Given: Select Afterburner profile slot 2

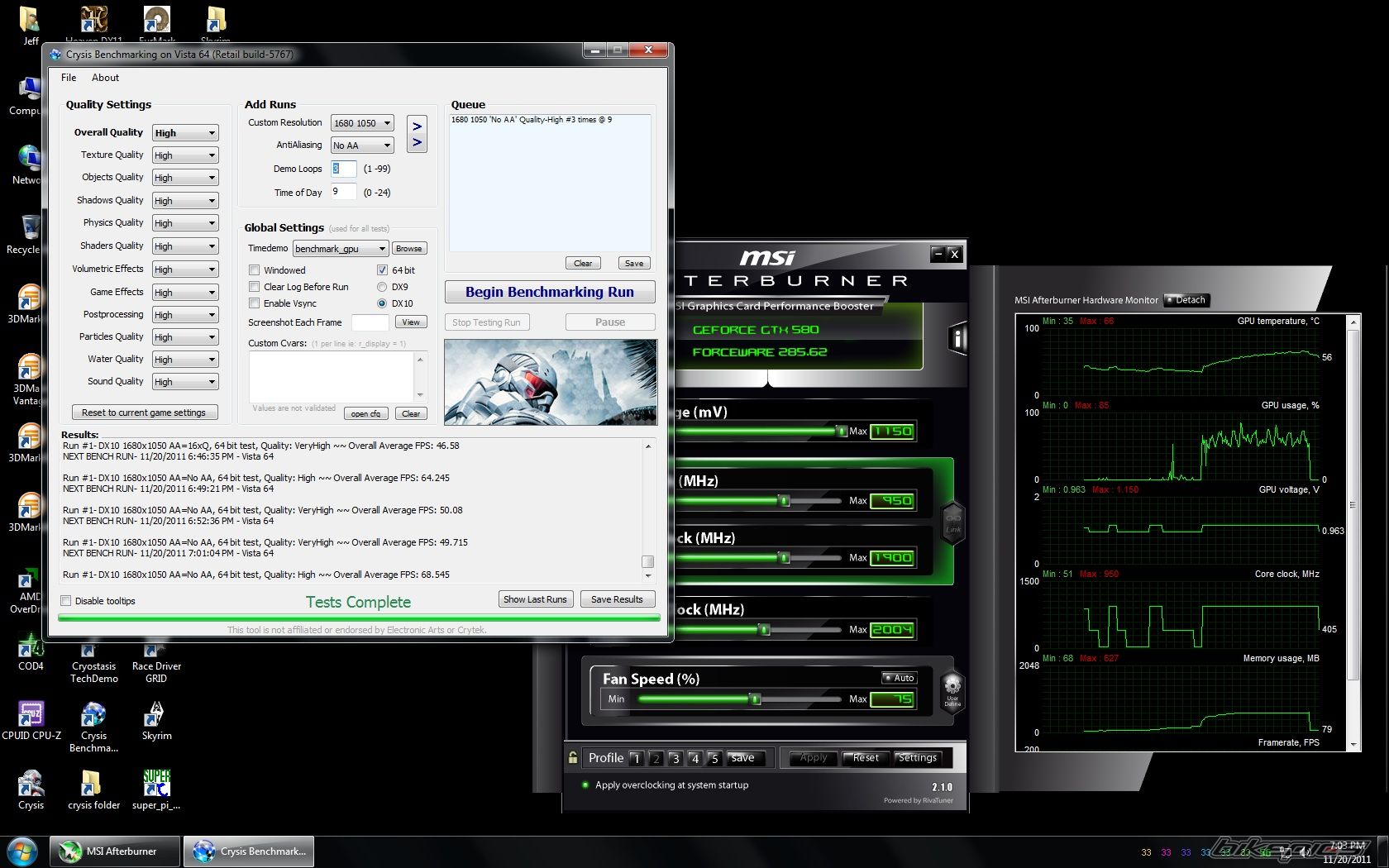Looking at the screenshot, I should pos(656,758).
